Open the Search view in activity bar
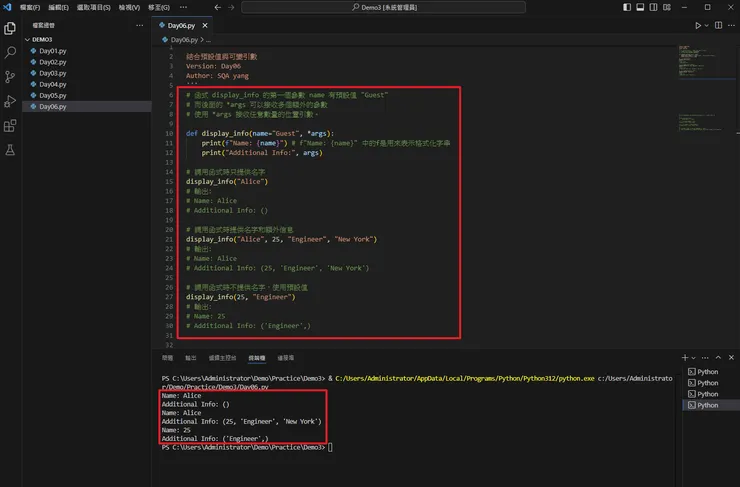 tap(11, 53)
